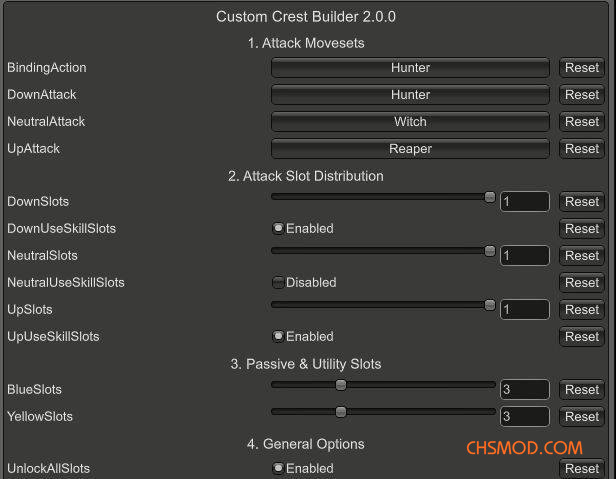Open the NeutralAttack Witch dropdown
Screen dimensions: 616x479
[x=410, y=122]
